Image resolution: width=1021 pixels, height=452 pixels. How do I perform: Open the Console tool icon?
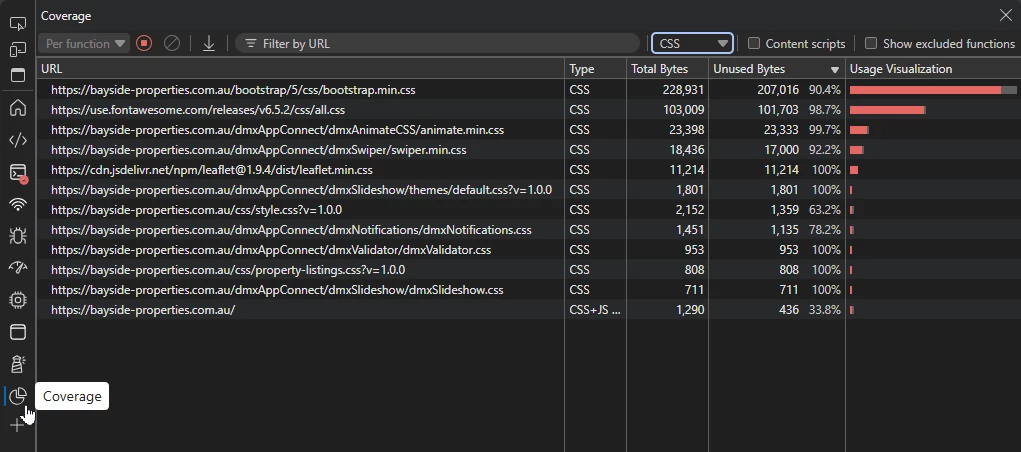click(18, 173)
